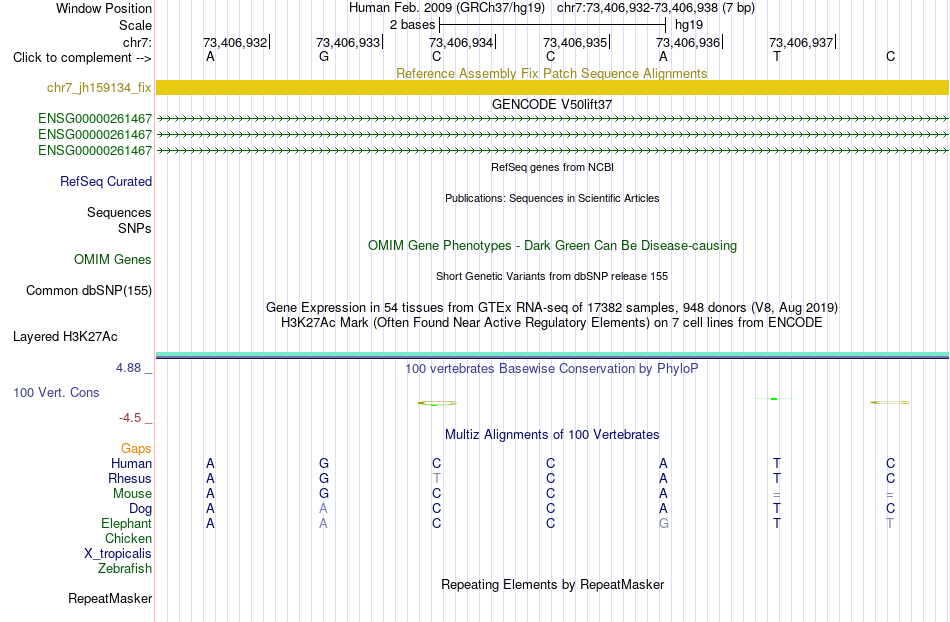Click the Sequences track label
The width and height of the screenshot is (950, 622).
pos(119,212)
